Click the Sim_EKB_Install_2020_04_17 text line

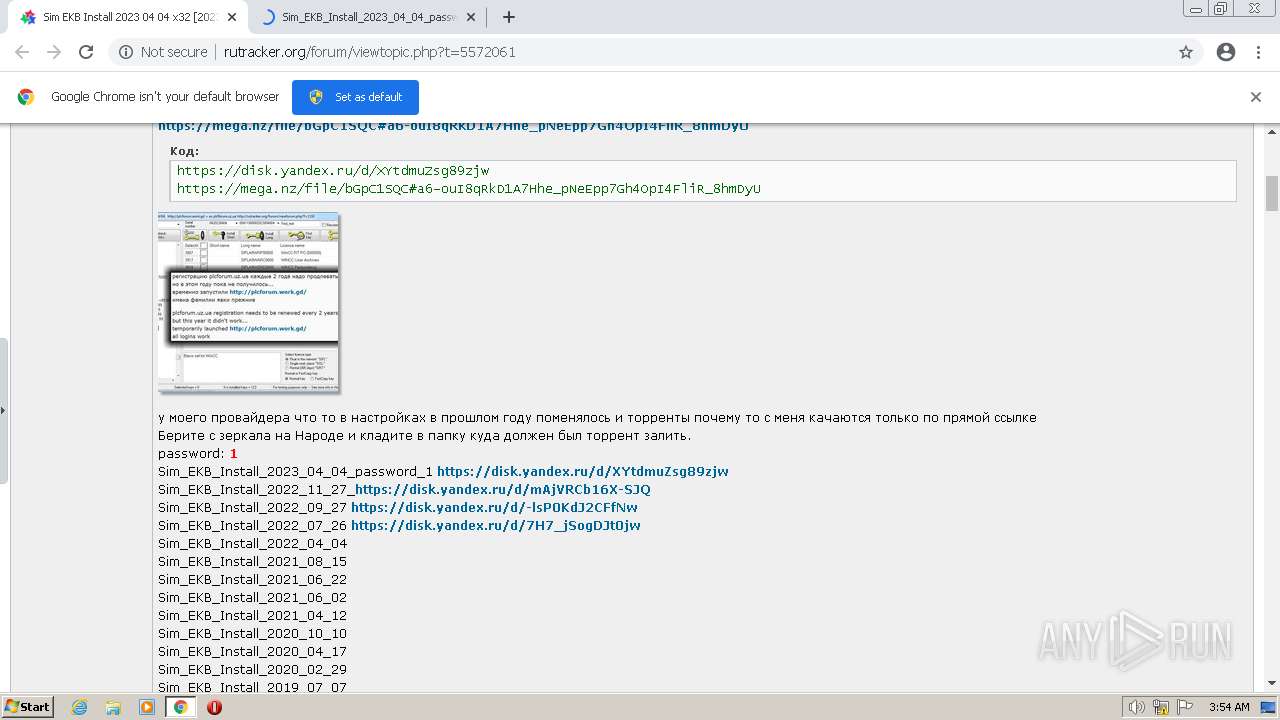[x=252, y=651]
